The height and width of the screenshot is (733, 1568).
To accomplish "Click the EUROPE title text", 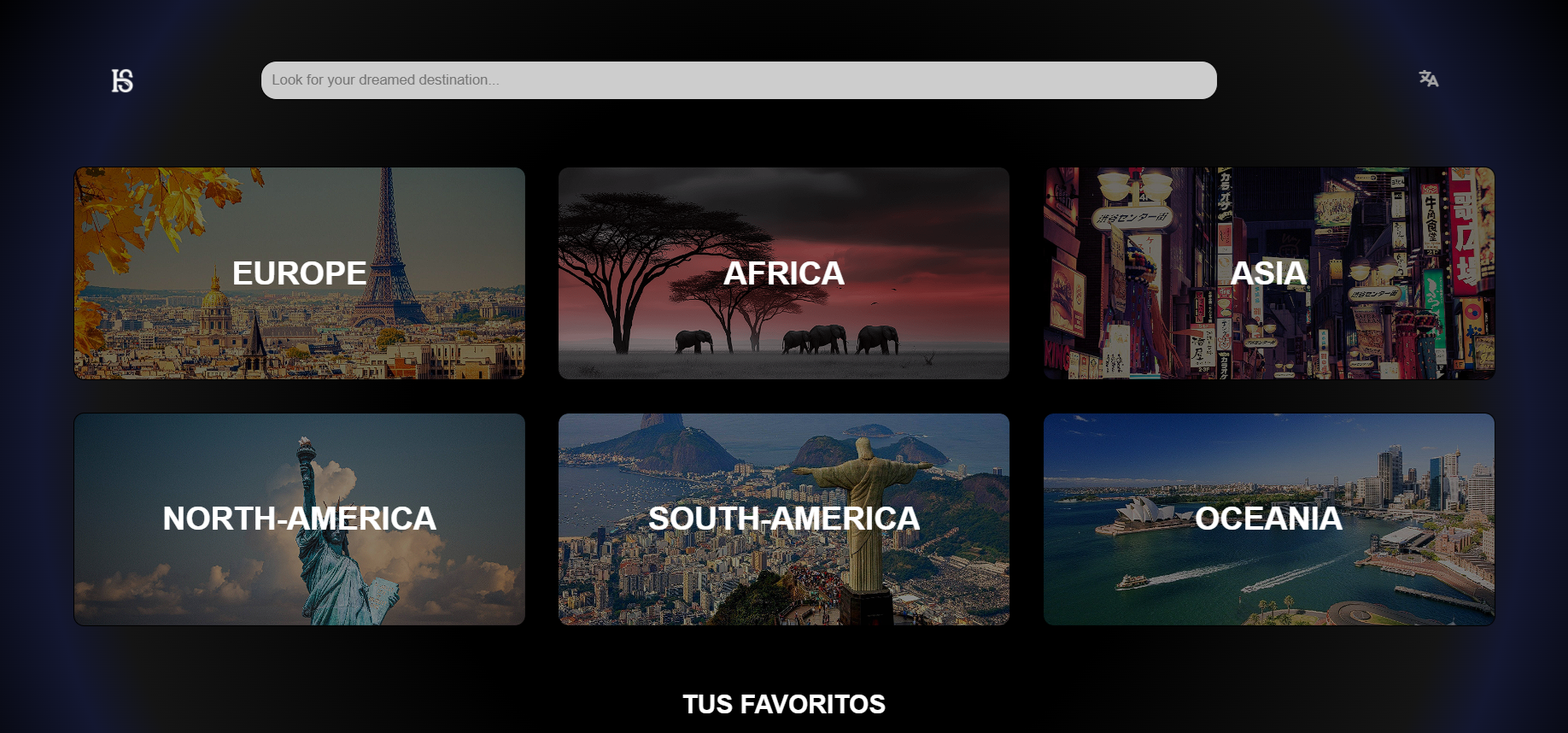I will [299, 273].
